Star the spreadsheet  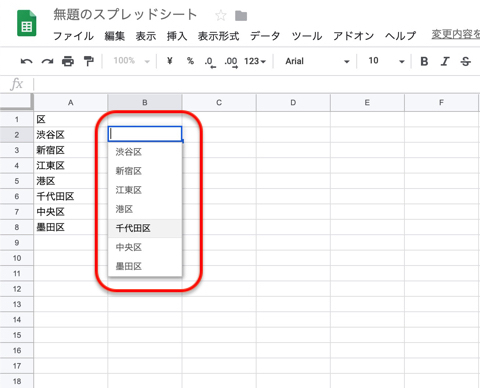tap(220, 15)
